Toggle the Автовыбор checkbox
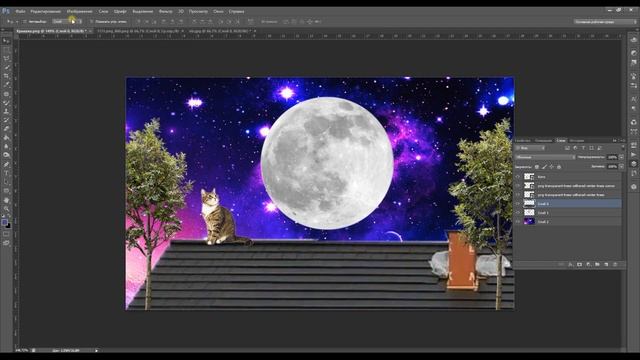640x360 pixels. point(25,21)
